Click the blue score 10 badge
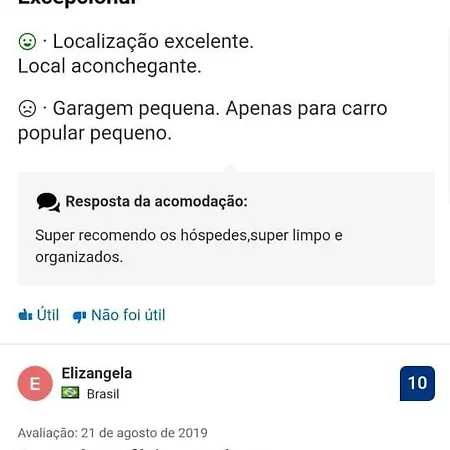The image size is (450, 450). [417, 383]
